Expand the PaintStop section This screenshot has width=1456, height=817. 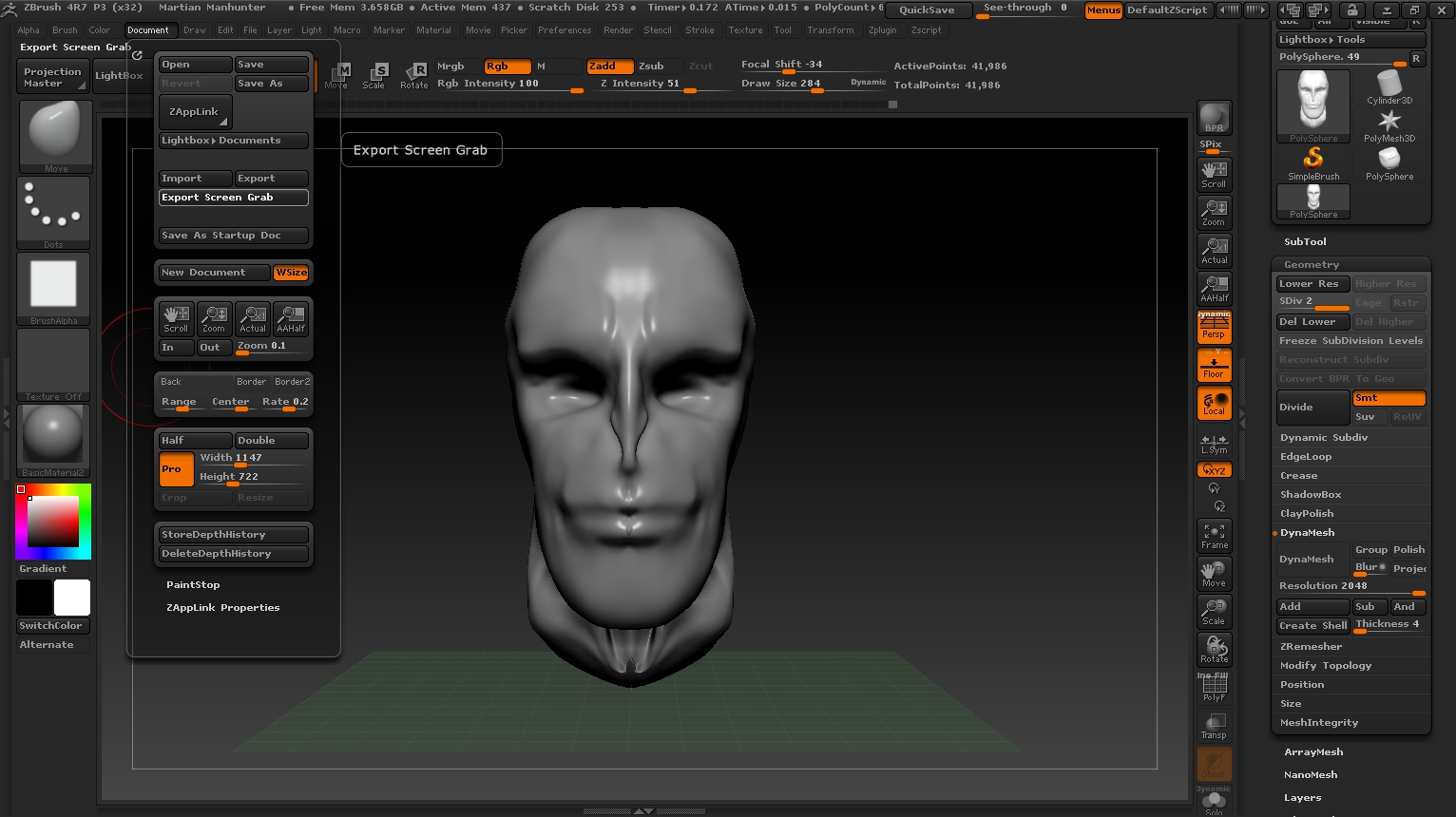(x=193, y=585)
